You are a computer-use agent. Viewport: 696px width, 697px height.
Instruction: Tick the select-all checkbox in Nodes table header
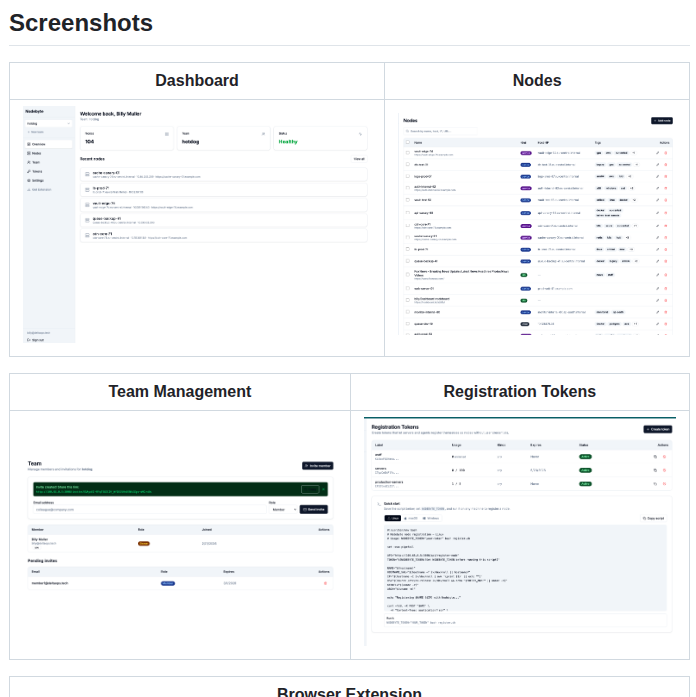tap(408, 142)
